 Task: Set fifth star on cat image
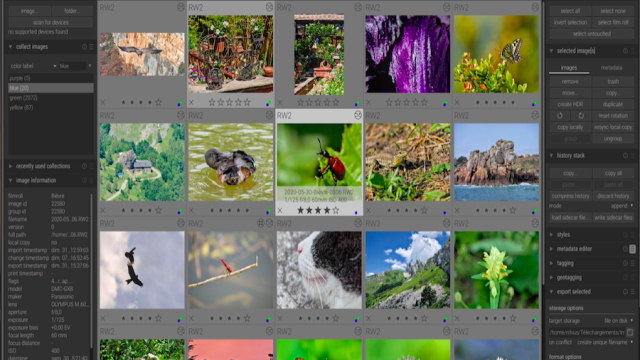click(x=336, y=318)
